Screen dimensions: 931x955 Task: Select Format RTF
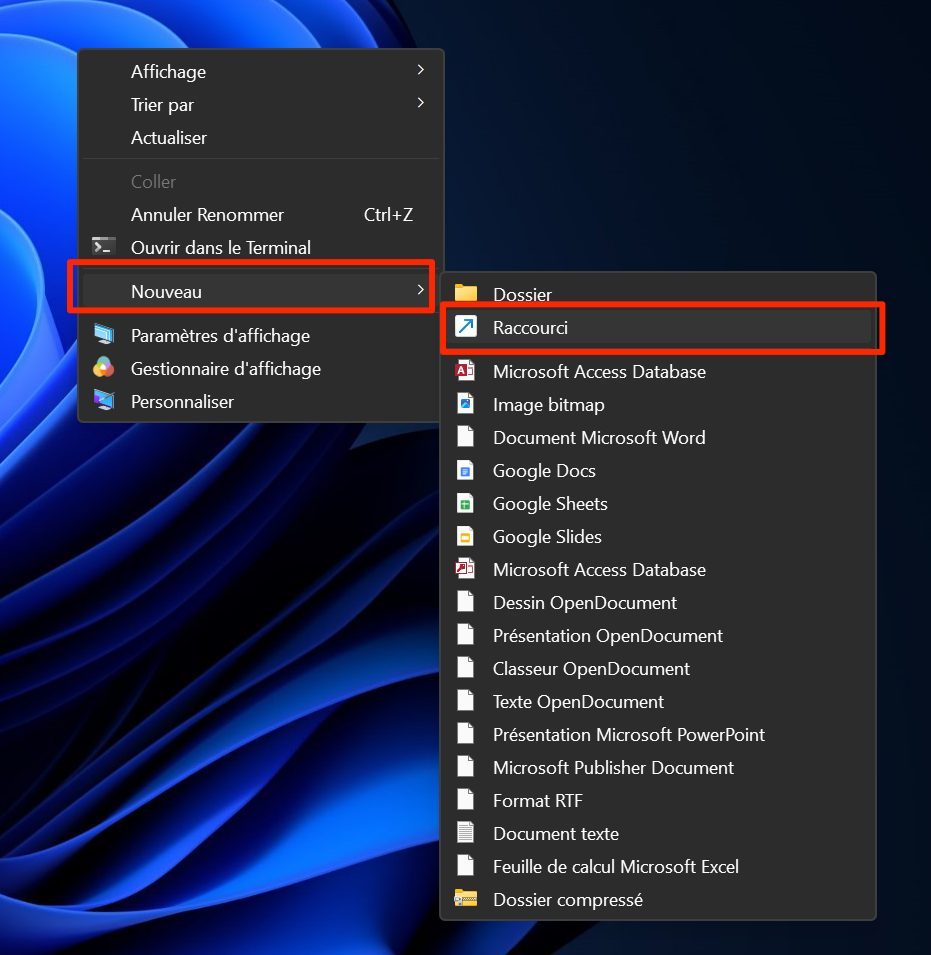point(658,800)
